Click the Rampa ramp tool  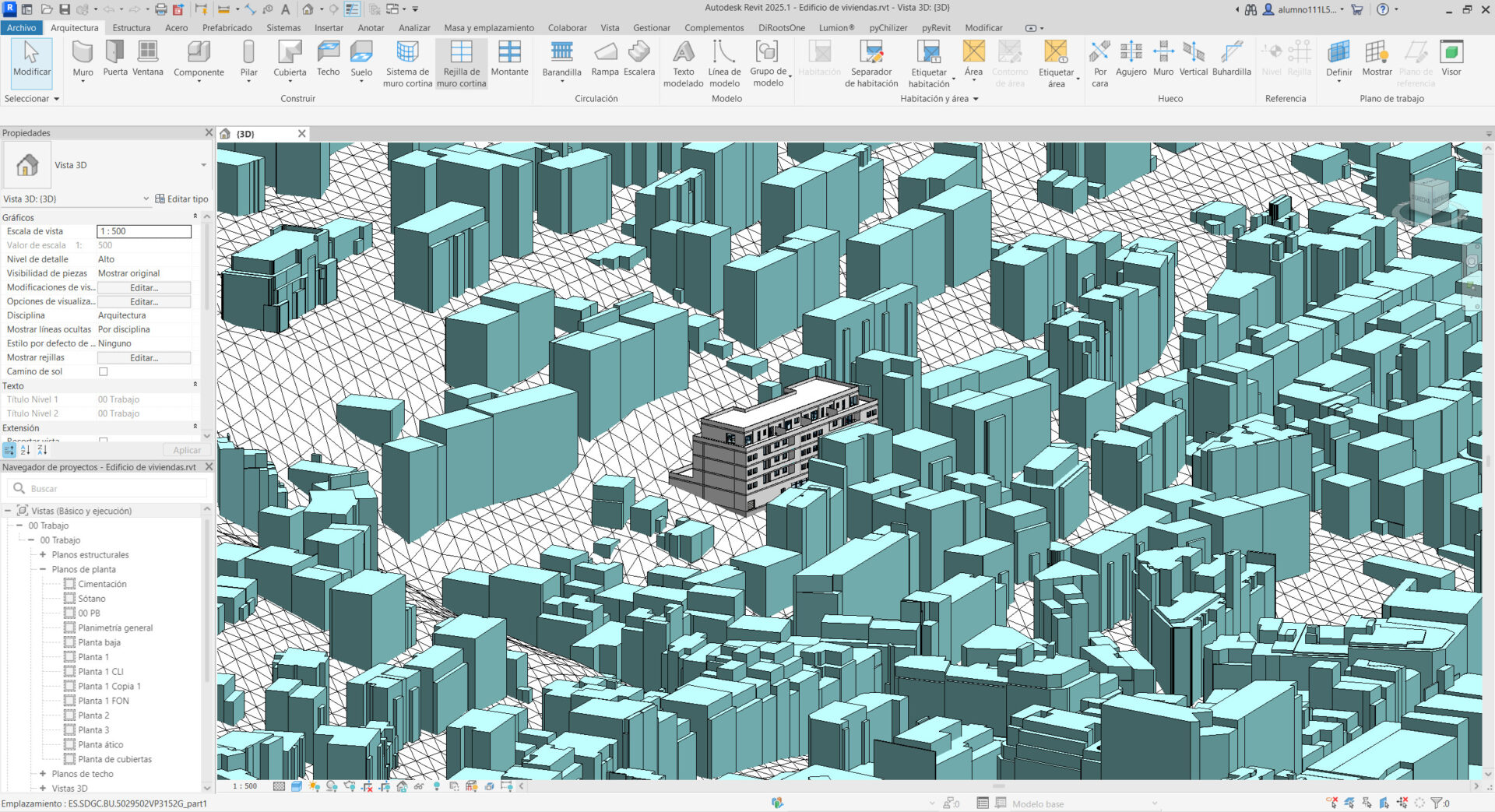click(604, 59)
